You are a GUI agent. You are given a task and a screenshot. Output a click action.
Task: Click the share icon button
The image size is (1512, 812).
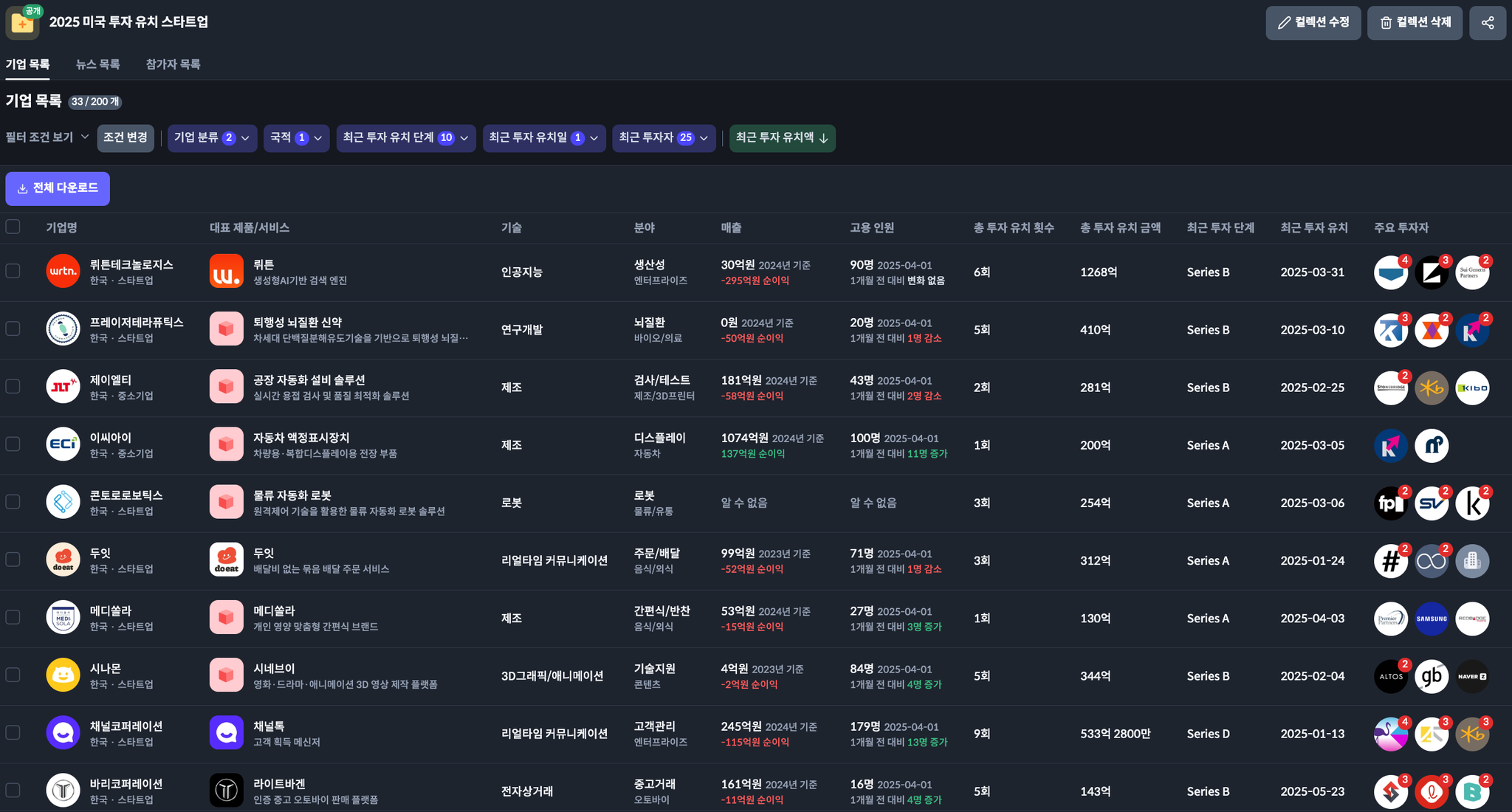tap(1487, 23)
